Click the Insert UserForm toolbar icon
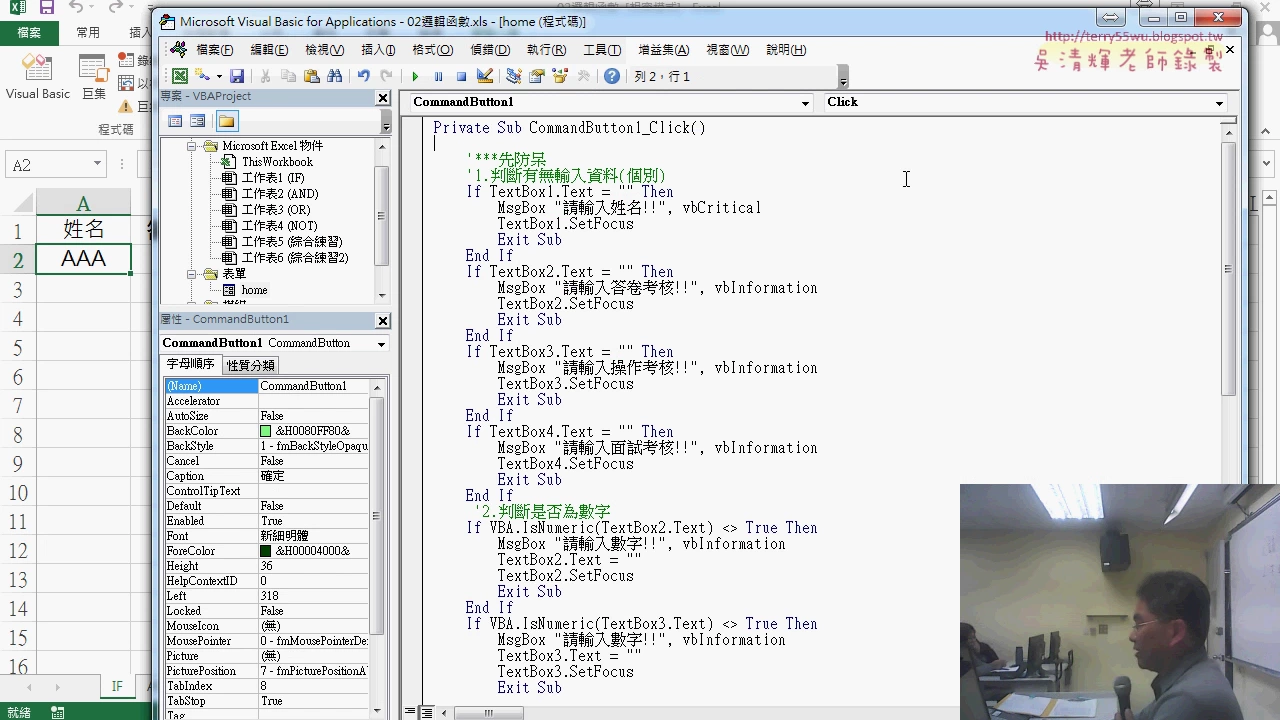 pyautogui.click(x=203, y=76)
